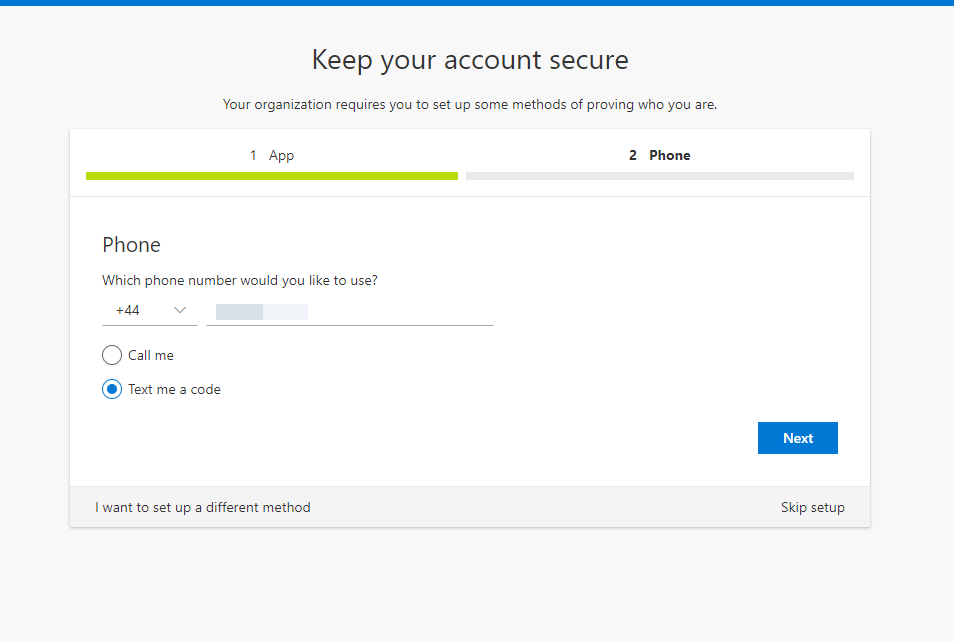Click the Keep your account secure heading

click(470, 60)
